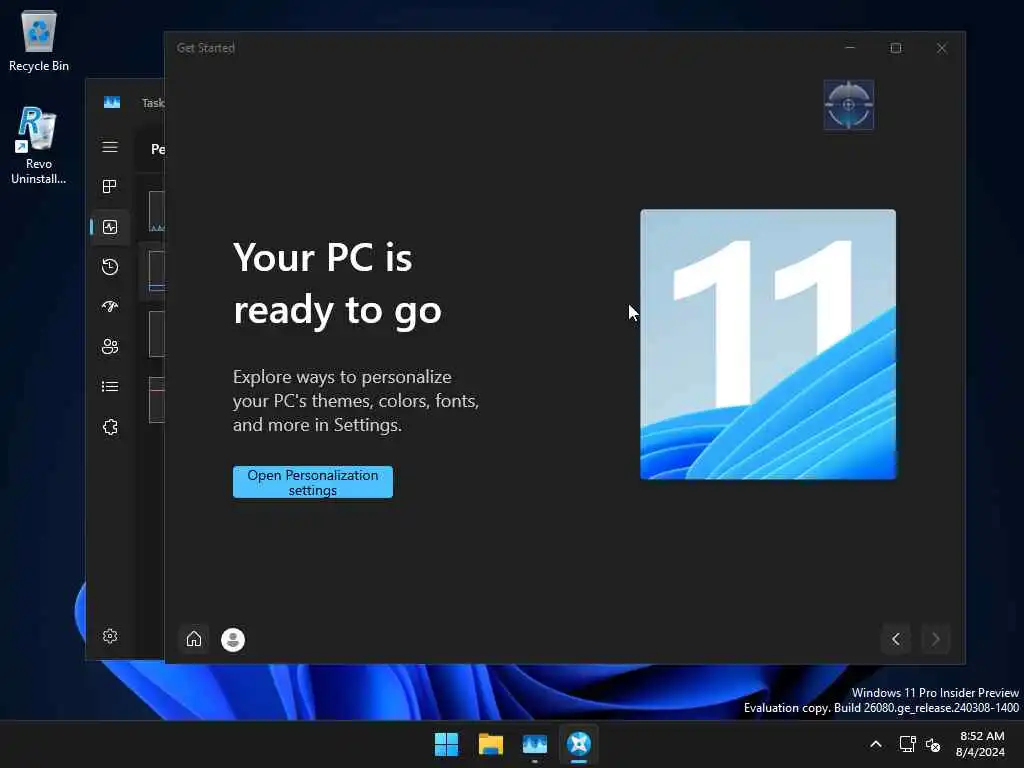
Task: Open Task Manager Processes page
Action: pos(110,187)
